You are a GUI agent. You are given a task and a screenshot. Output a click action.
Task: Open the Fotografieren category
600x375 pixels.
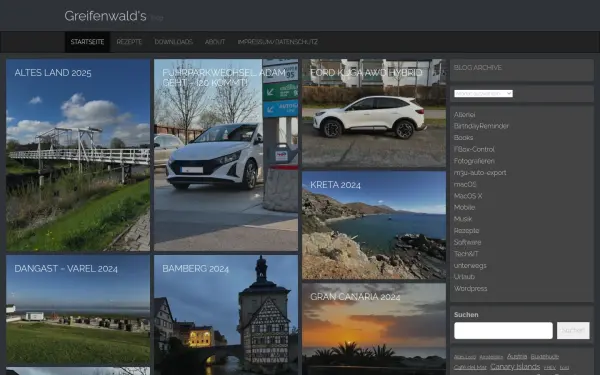click(x=474, y=161)
